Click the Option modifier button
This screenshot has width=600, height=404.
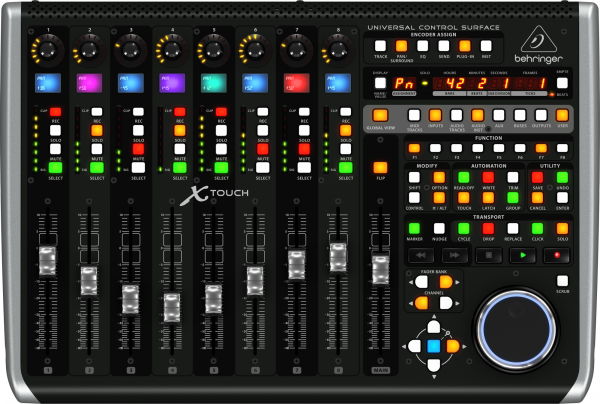click(439, 177)
